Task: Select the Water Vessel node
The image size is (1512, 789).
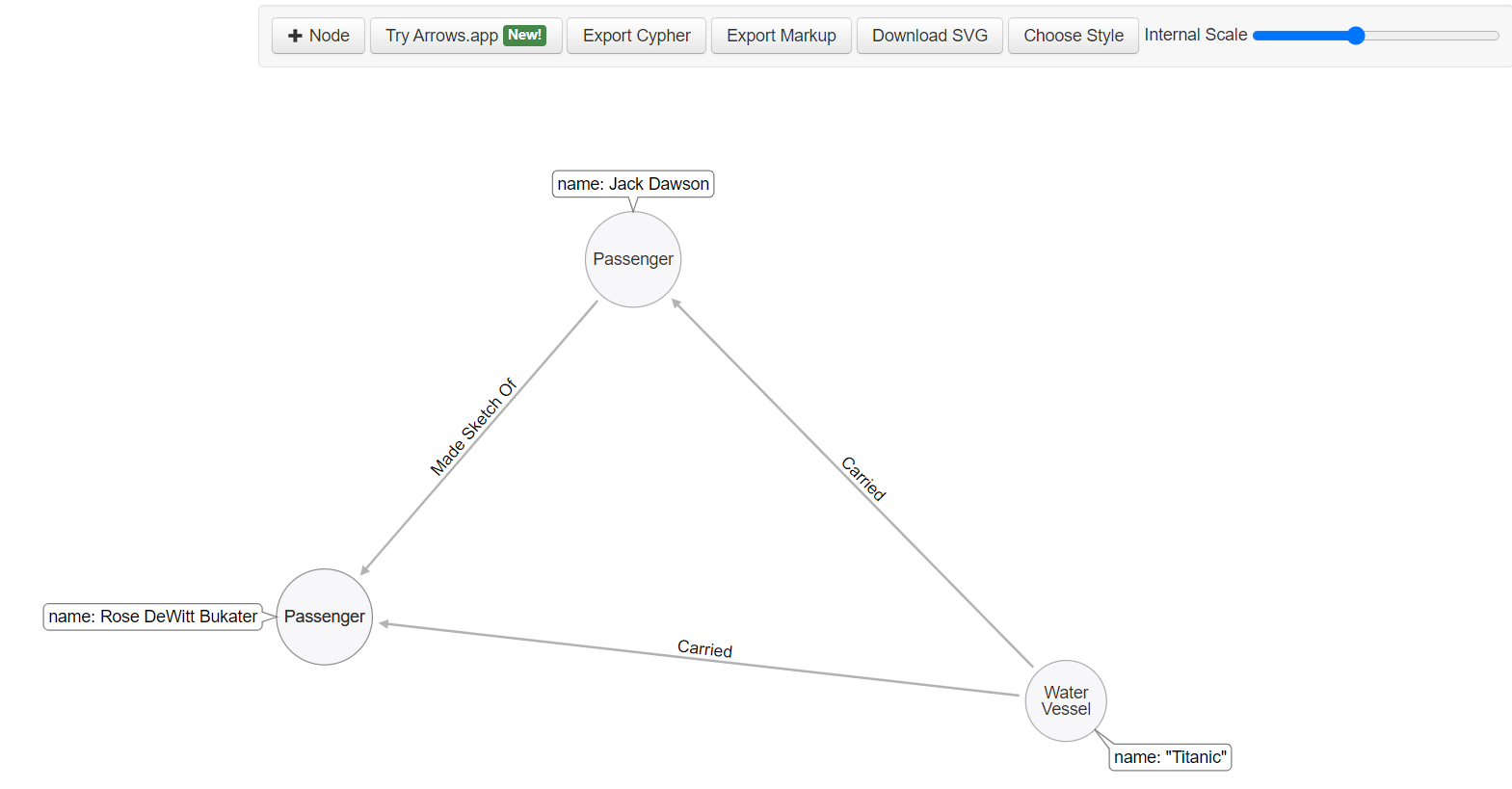Action: 1066,700
